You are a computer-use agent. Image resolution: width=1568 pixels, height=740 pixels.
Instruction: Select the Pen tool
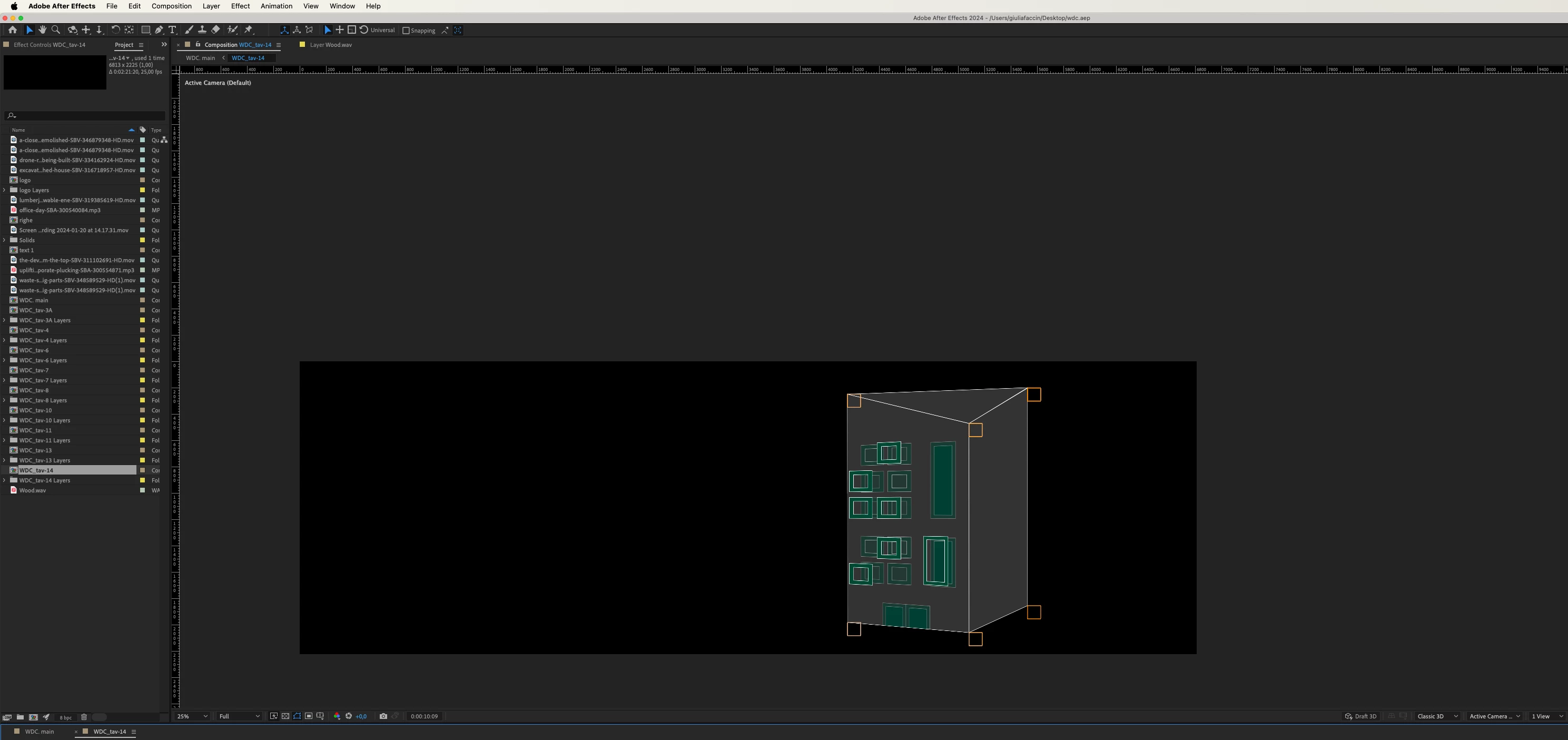159,30
